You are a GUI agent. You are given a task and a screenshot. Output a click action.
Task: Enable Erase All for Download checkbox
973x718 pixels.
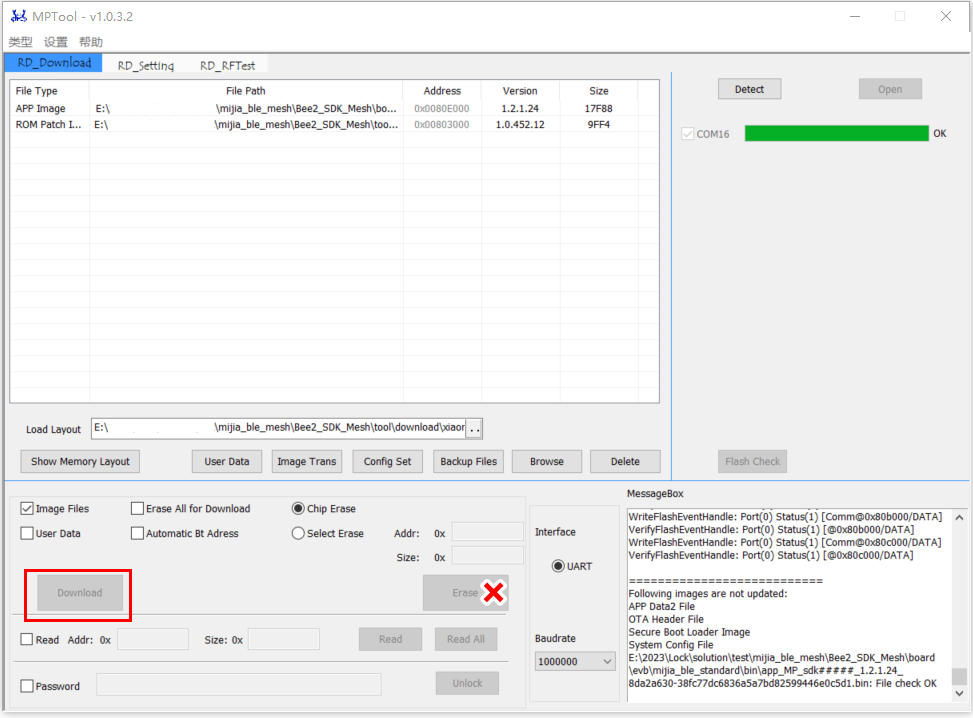[137, 509]
